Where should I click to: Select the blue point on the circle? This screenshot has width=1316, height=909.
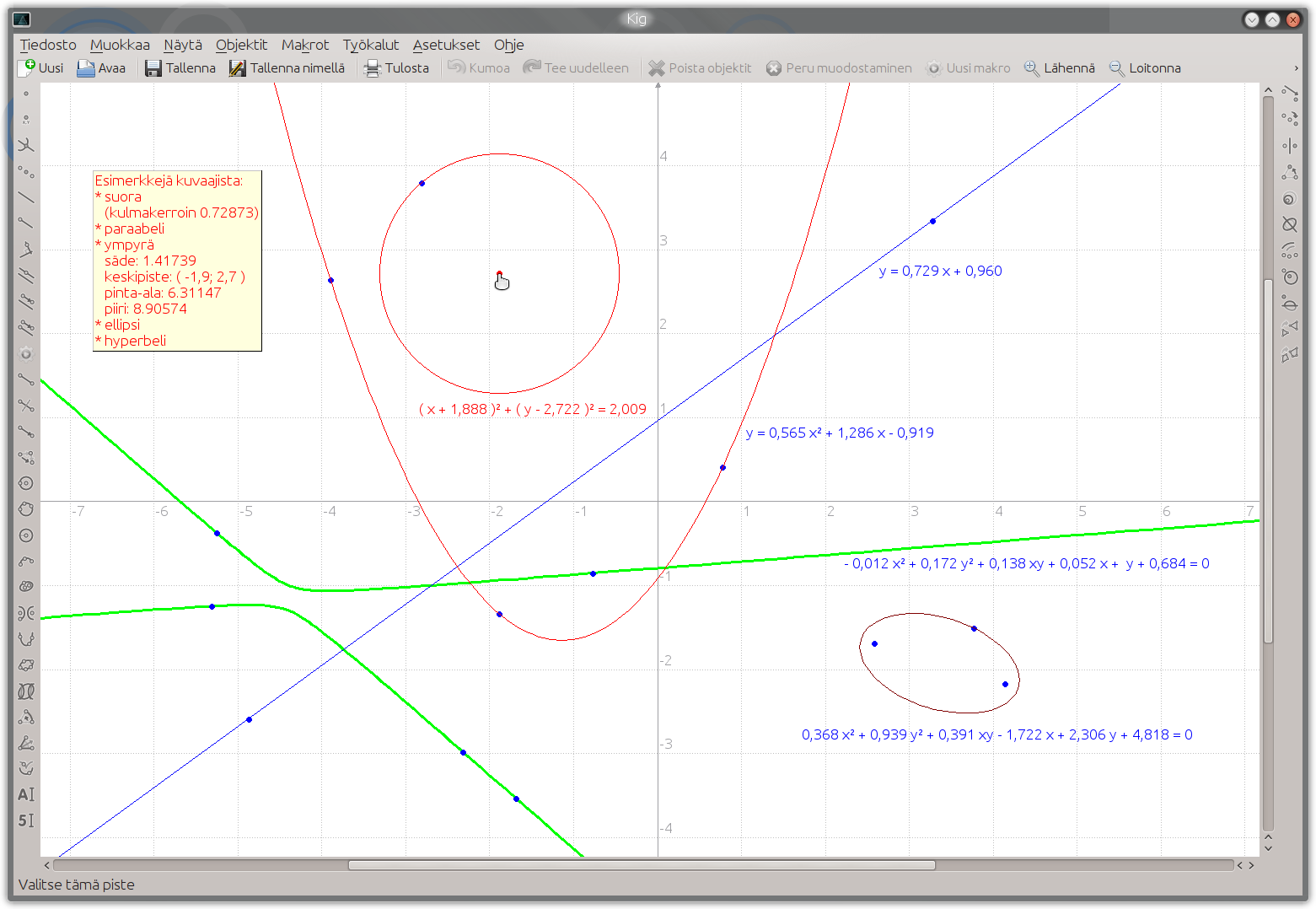click(422, 183)
